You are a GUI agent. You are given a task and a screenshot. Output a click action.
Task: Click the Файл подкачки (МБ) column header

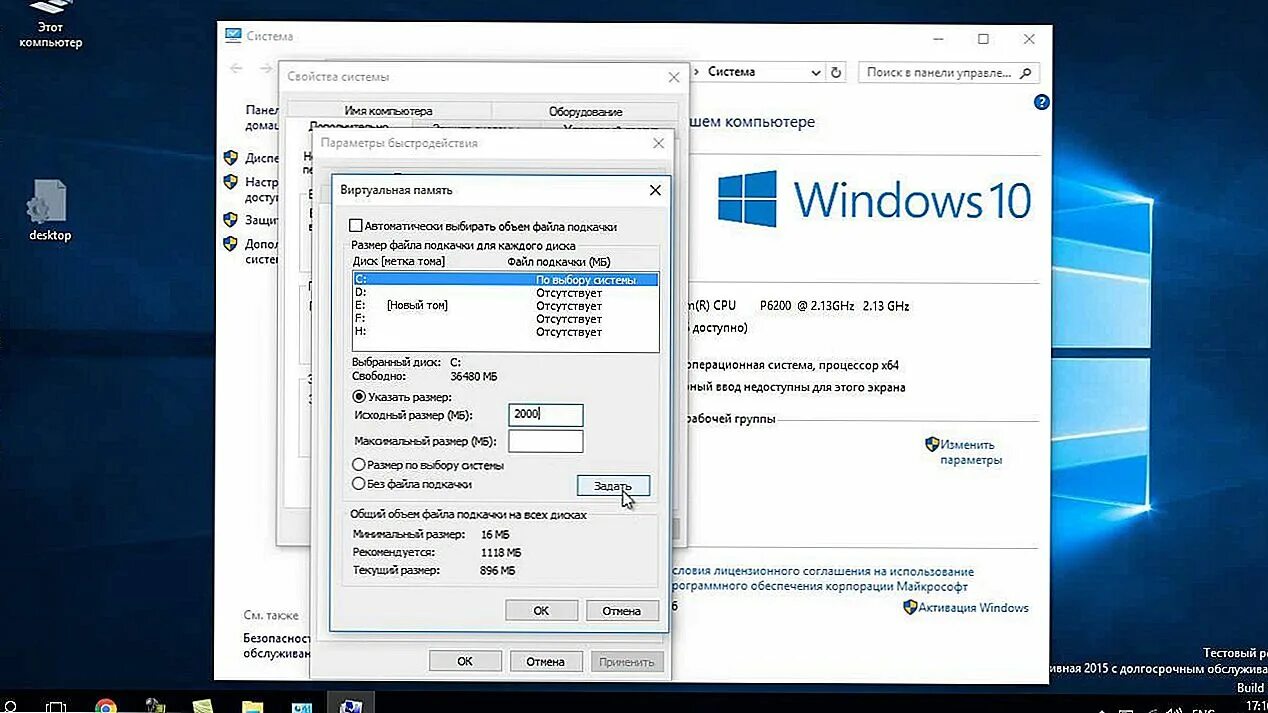560,261
